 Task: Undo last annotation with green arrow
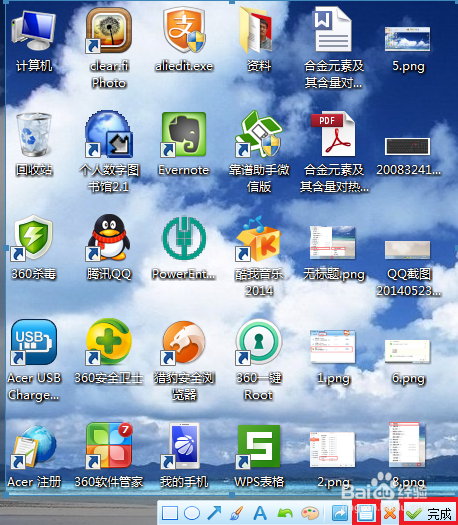(285, 513)
